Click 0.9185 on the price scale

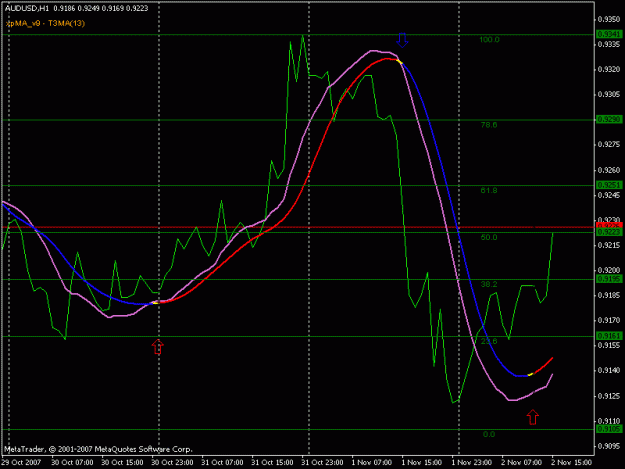[609, 295]
